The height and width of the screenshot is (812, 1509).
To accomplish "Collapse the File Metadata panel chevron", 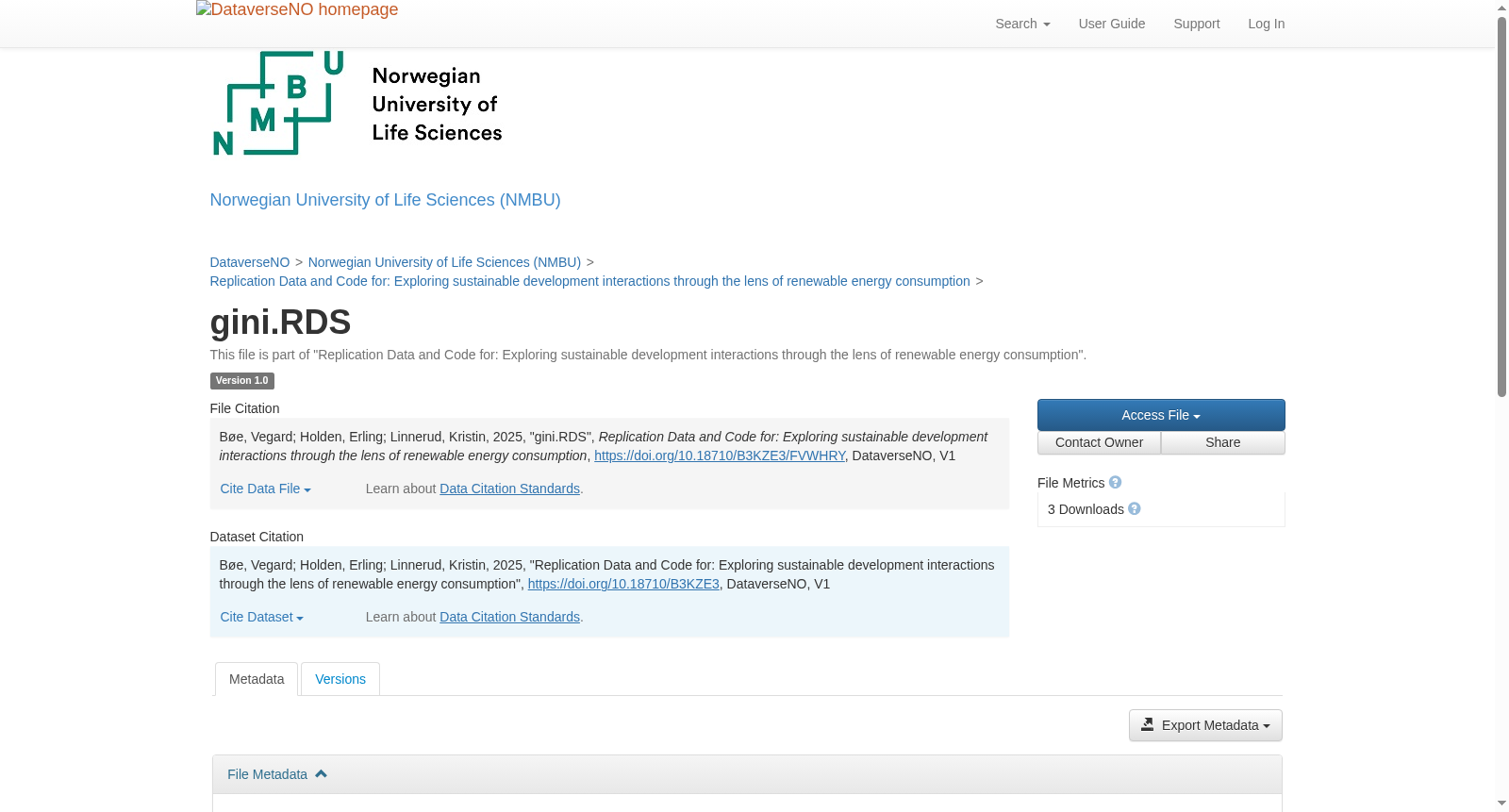I will 322,773.
